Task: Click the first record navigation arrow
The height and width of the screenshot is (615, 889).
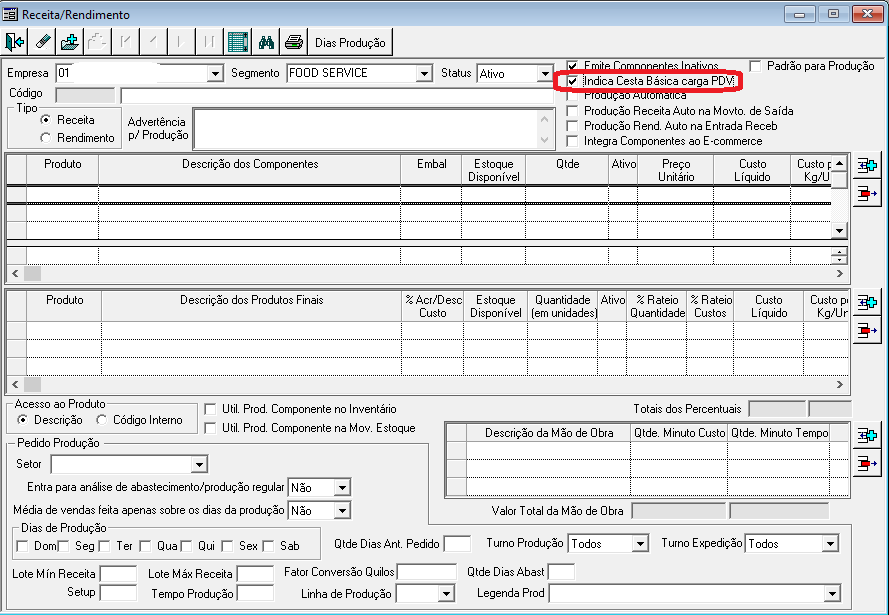Action: point(125,42)
